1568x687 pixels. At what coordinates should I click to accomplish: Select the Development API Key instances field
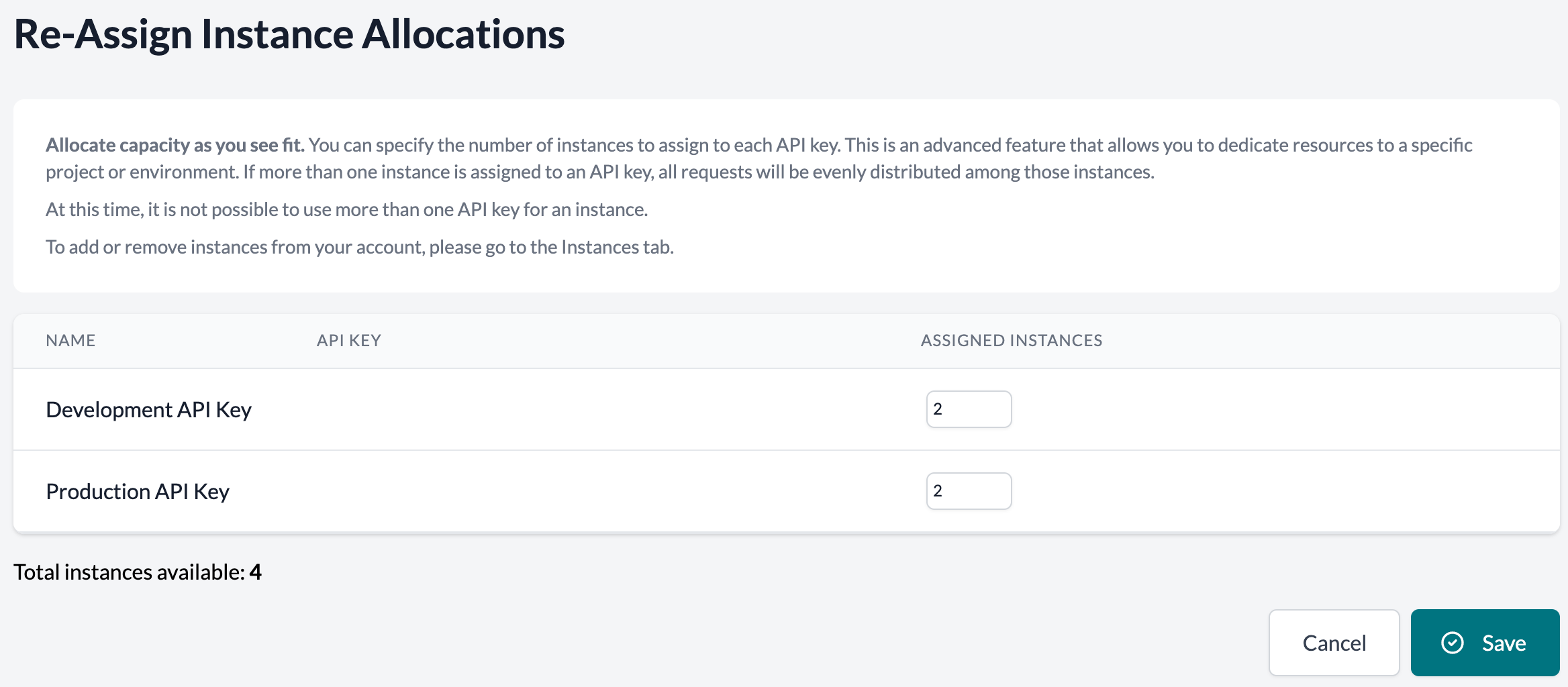969,409
